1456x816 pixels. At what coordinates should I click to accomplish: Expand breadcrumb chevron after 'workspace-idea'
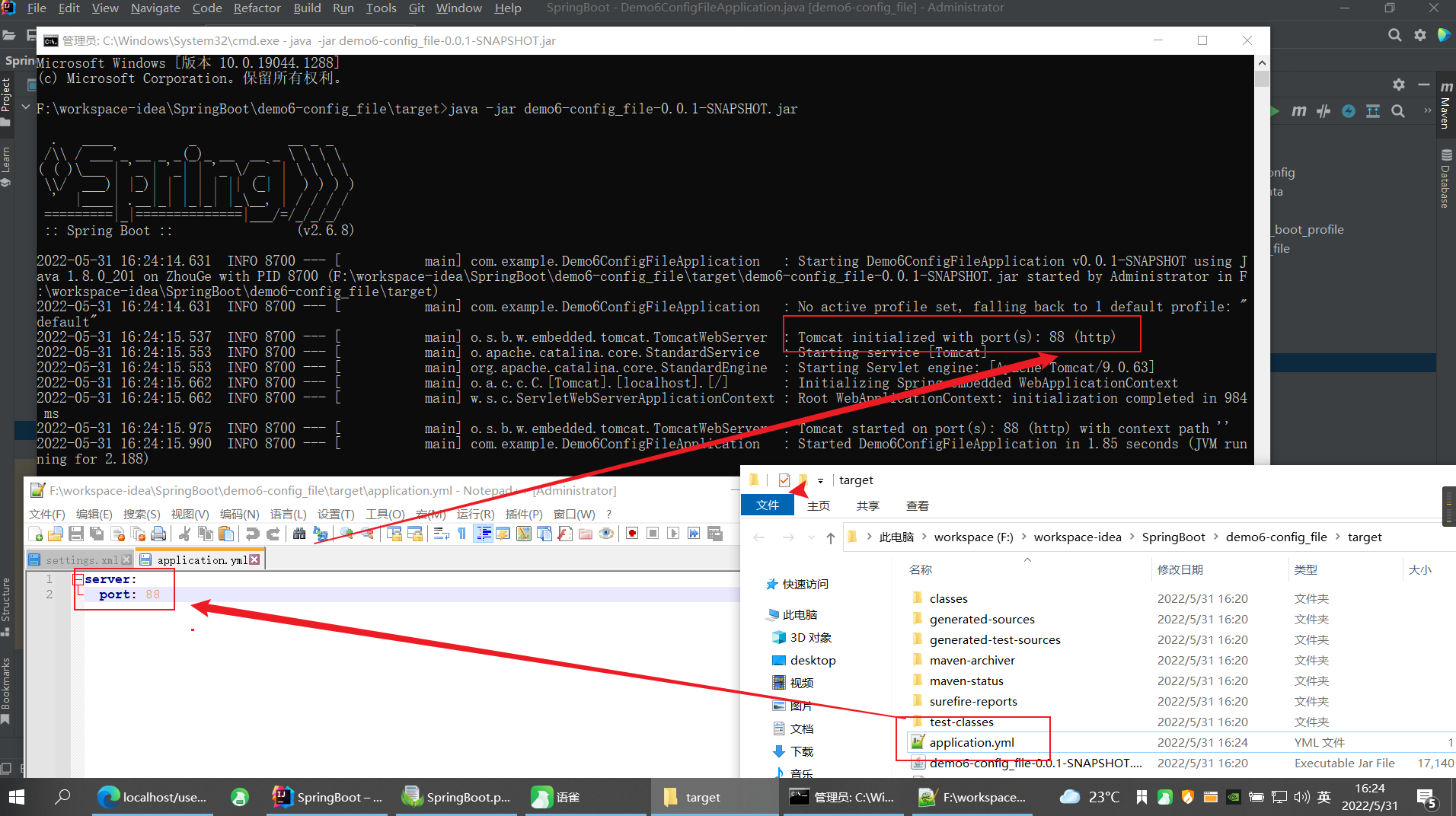(x=1132, y=537)
